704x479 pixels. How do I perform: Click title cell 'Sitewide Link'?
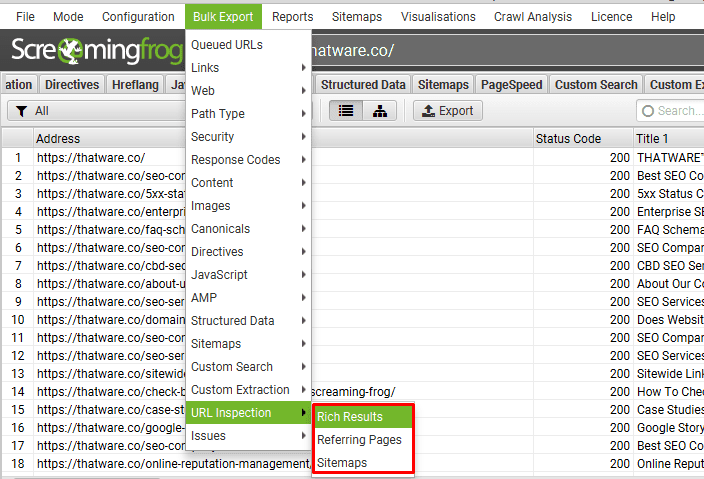click(x=670, y=374)
